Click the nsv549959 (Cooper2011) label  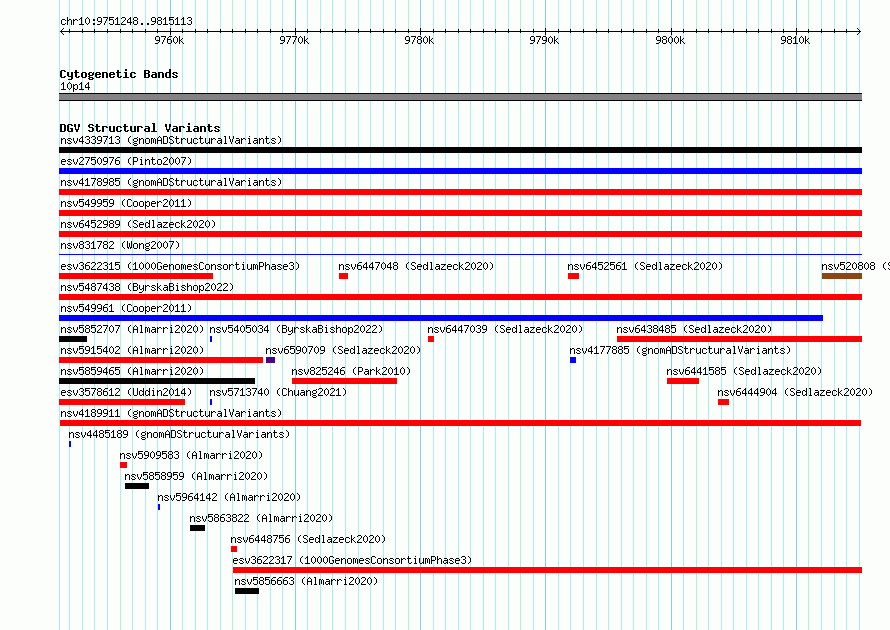(x=126, y=203)
